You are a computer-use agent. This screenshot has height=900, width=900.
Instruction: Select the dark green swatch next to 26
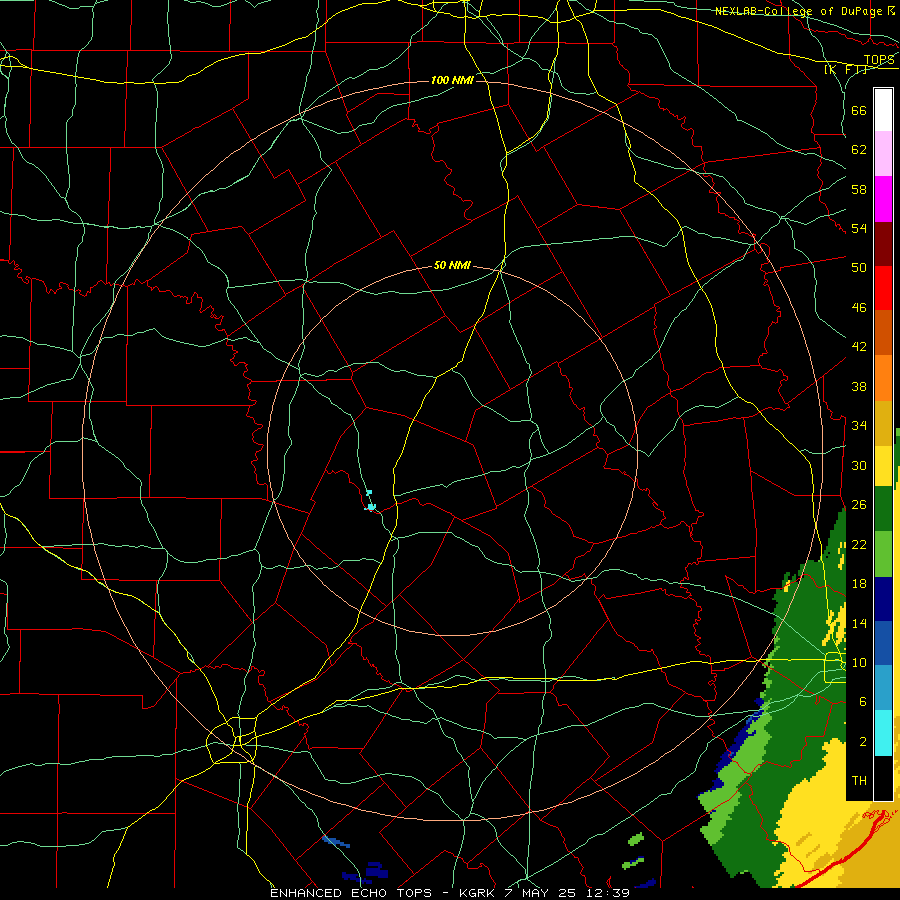pyautogui.click(x=883, y=509)
